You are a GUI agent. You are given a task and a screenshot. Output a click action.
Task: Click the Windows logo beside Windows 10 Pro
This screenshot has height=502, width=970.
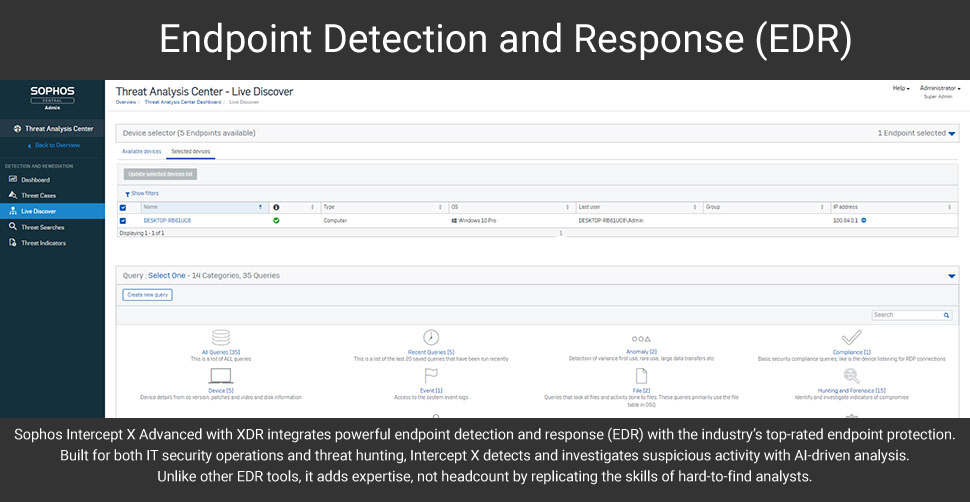pyautogui.click(x=454, y=220)
